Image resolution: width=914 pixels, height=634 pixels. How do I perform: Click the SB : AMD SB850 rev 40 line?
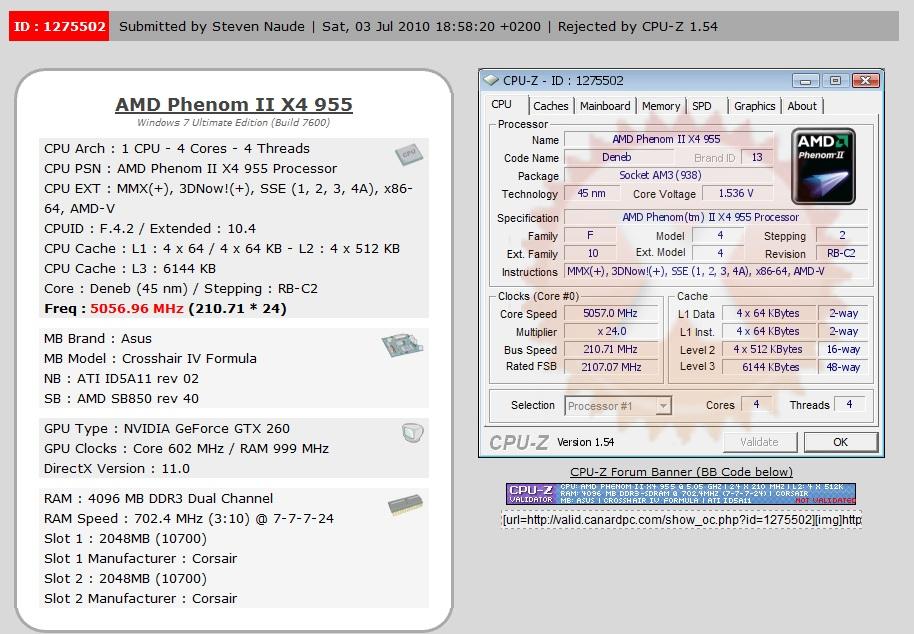pos(121,399)
